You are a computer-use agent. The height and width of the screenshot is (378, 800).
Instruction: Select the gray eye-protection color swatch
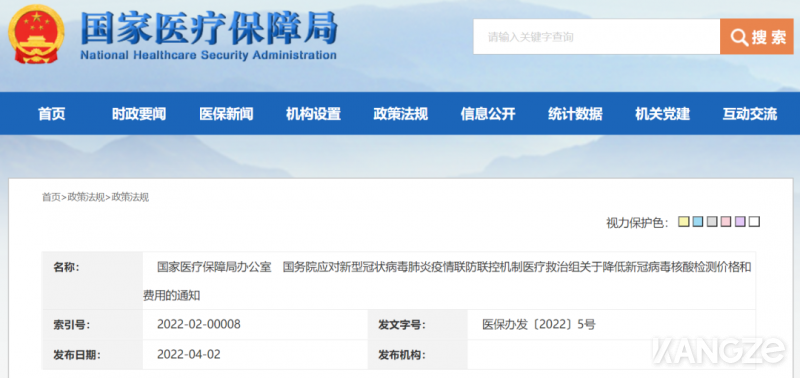(x=712, y=222)
